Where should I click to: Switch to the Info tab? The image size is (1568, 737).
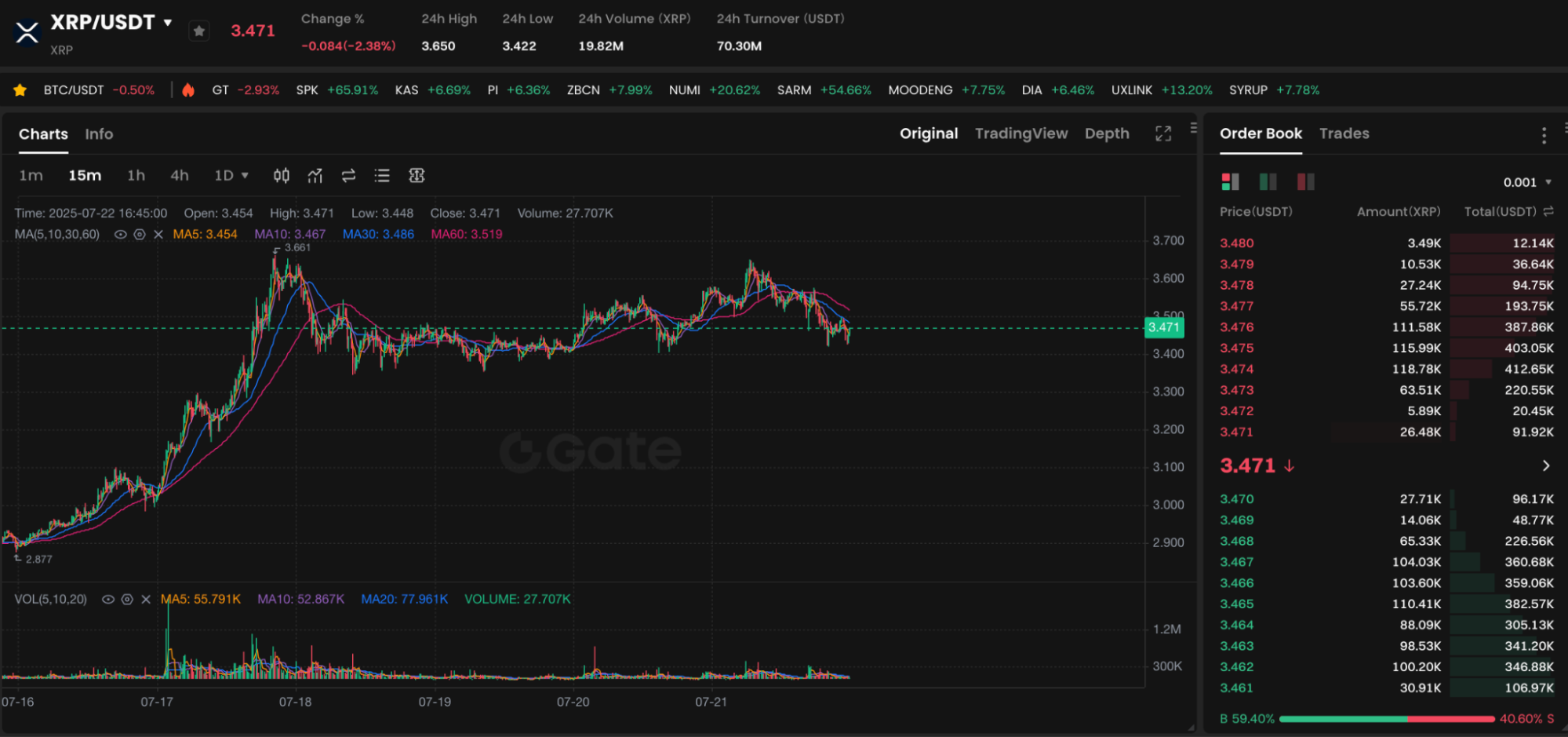[x=99, y=134]
